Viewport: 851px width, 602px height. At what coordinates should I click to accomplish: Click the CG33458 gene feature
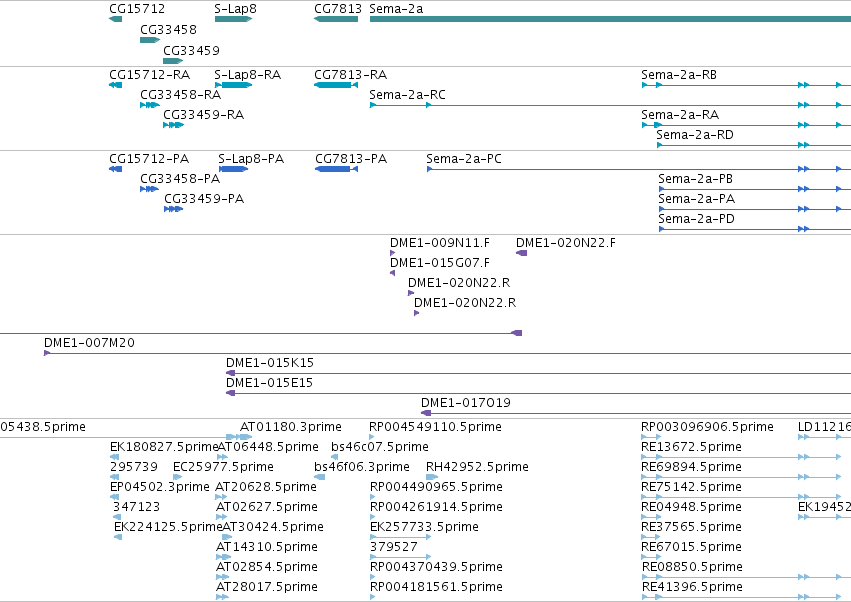pyautogui.click(x=150, y=40)
